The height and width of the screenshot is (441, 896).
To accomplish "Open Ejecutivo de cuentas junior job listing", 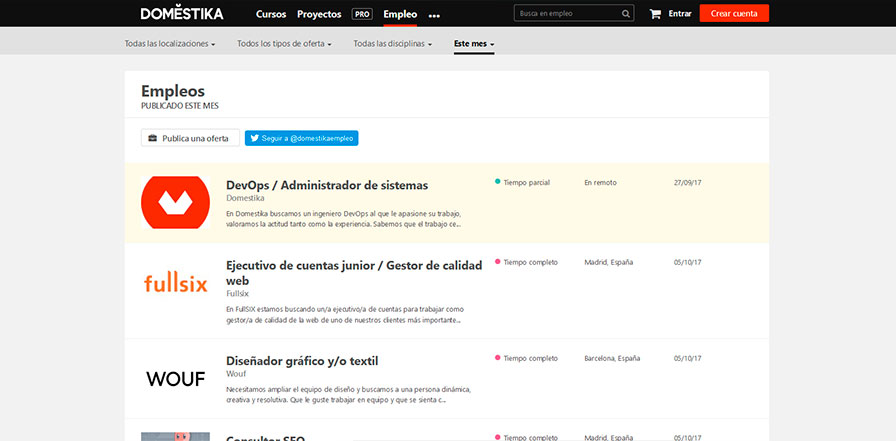I will [x=354, y=273].
